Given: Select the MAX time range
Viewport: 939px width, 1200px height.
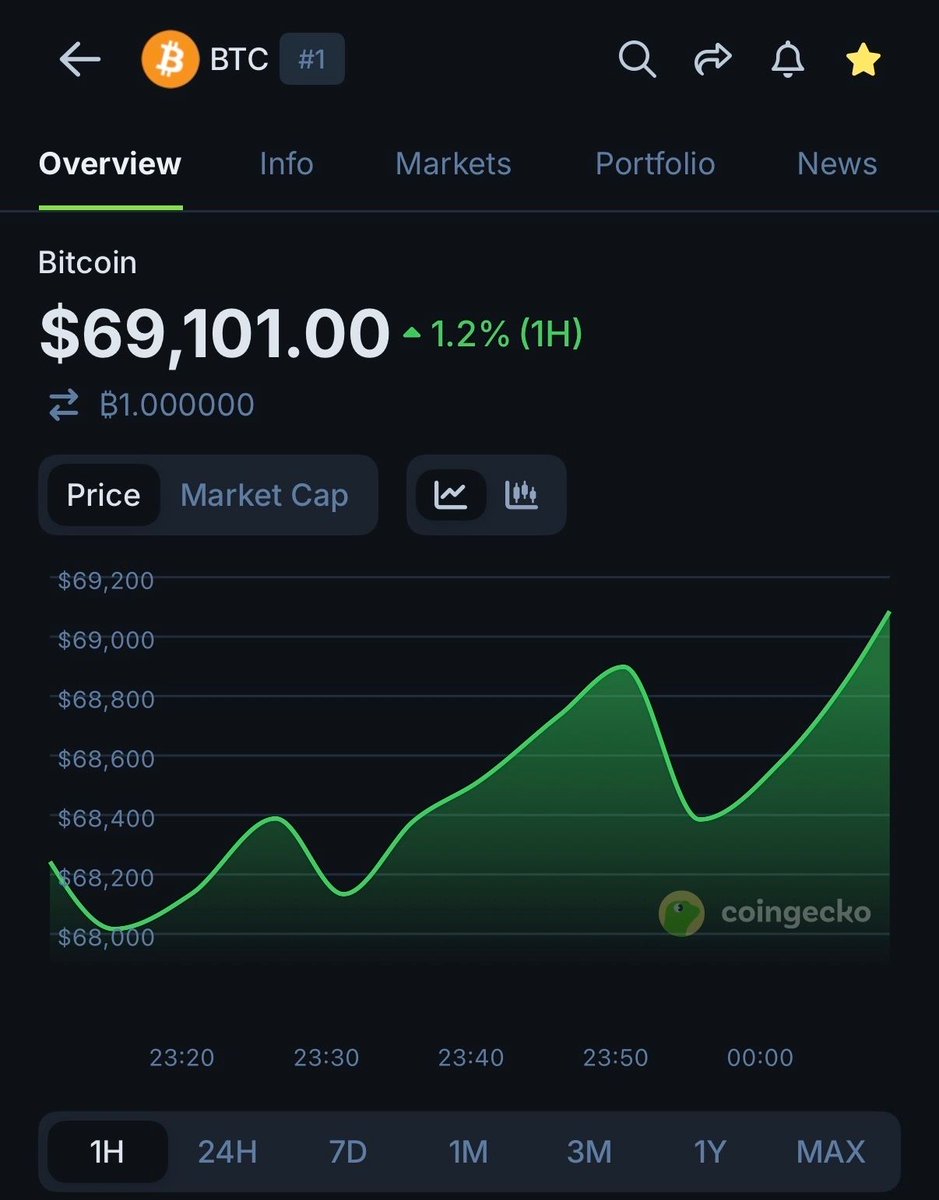Looking at the screenshot, I should [x=830, y=1152].
